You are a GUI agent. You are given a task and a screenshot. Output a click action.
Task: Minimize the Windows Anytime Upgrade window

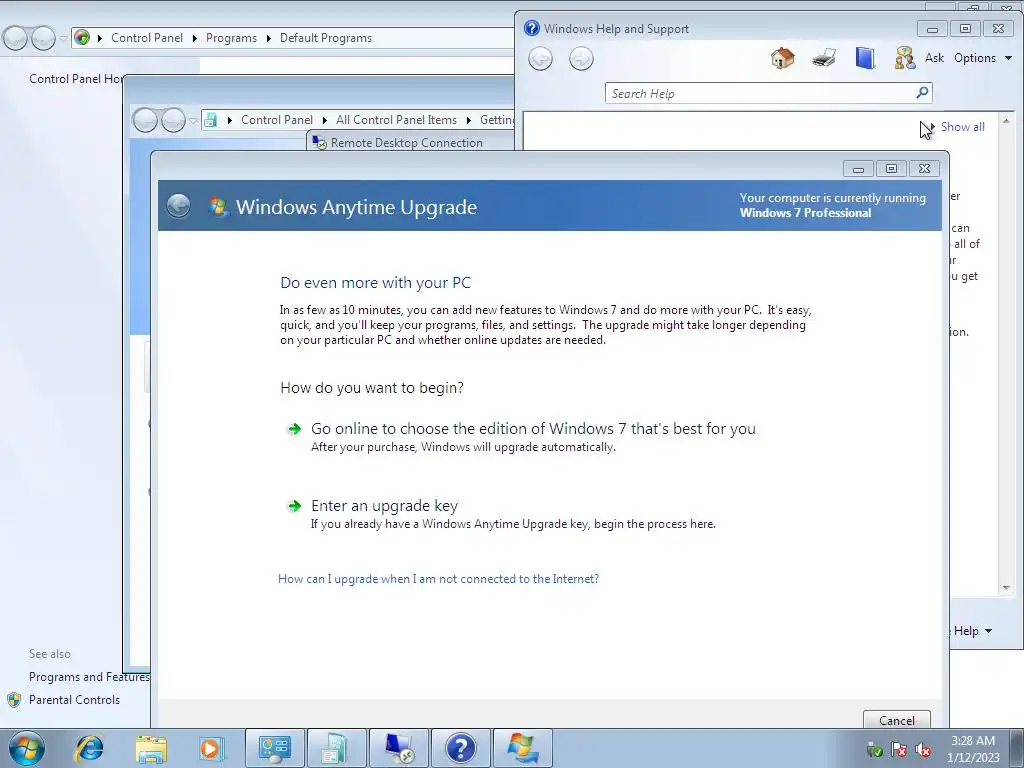pos(858,168)
